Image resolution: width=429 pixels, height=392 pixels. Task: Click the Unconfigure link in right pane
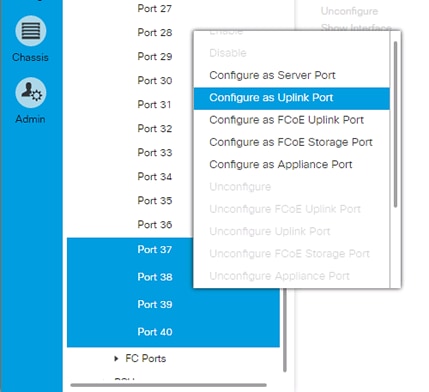click(349, 11)
